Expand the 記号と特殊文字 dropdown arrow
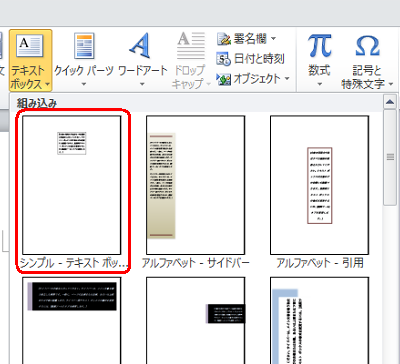 [391, 84]
